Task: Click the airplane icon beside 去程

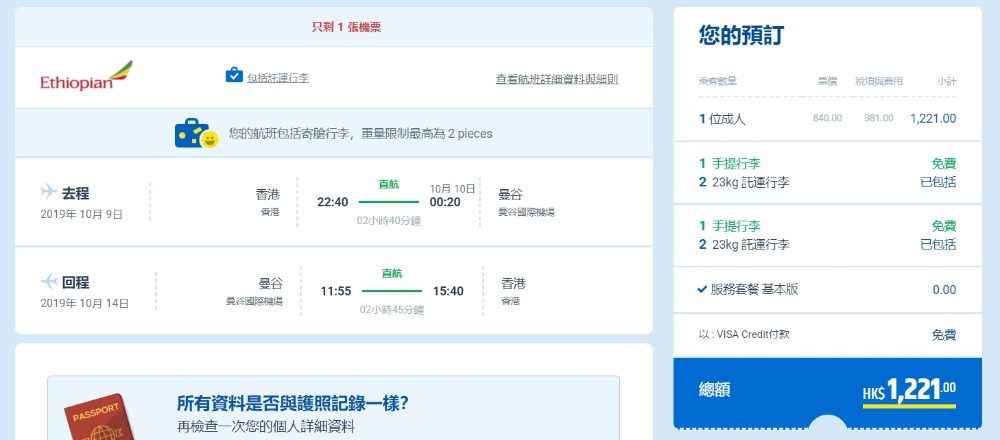Action: (x=48, y=192)
